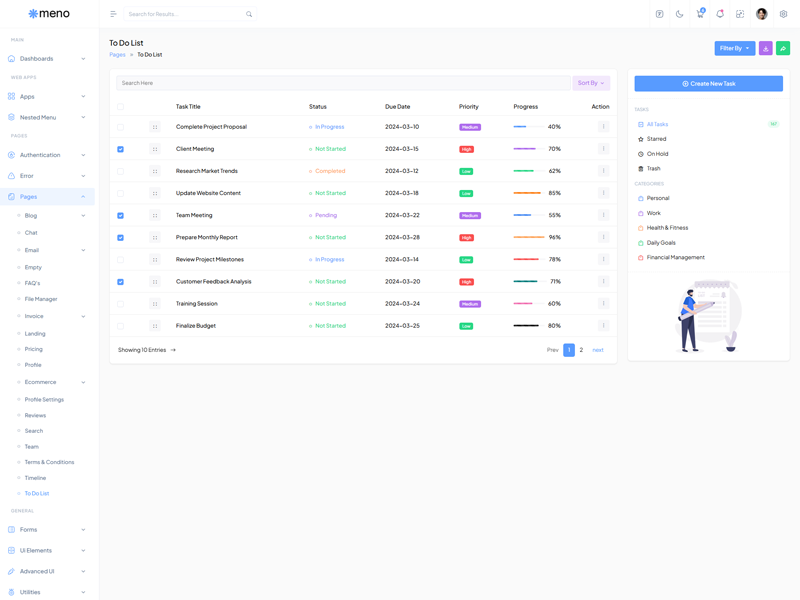Collapse sidebar using hamburger menu icon
Viewport: 800px width, 600px height.
(x=113, y=14)
